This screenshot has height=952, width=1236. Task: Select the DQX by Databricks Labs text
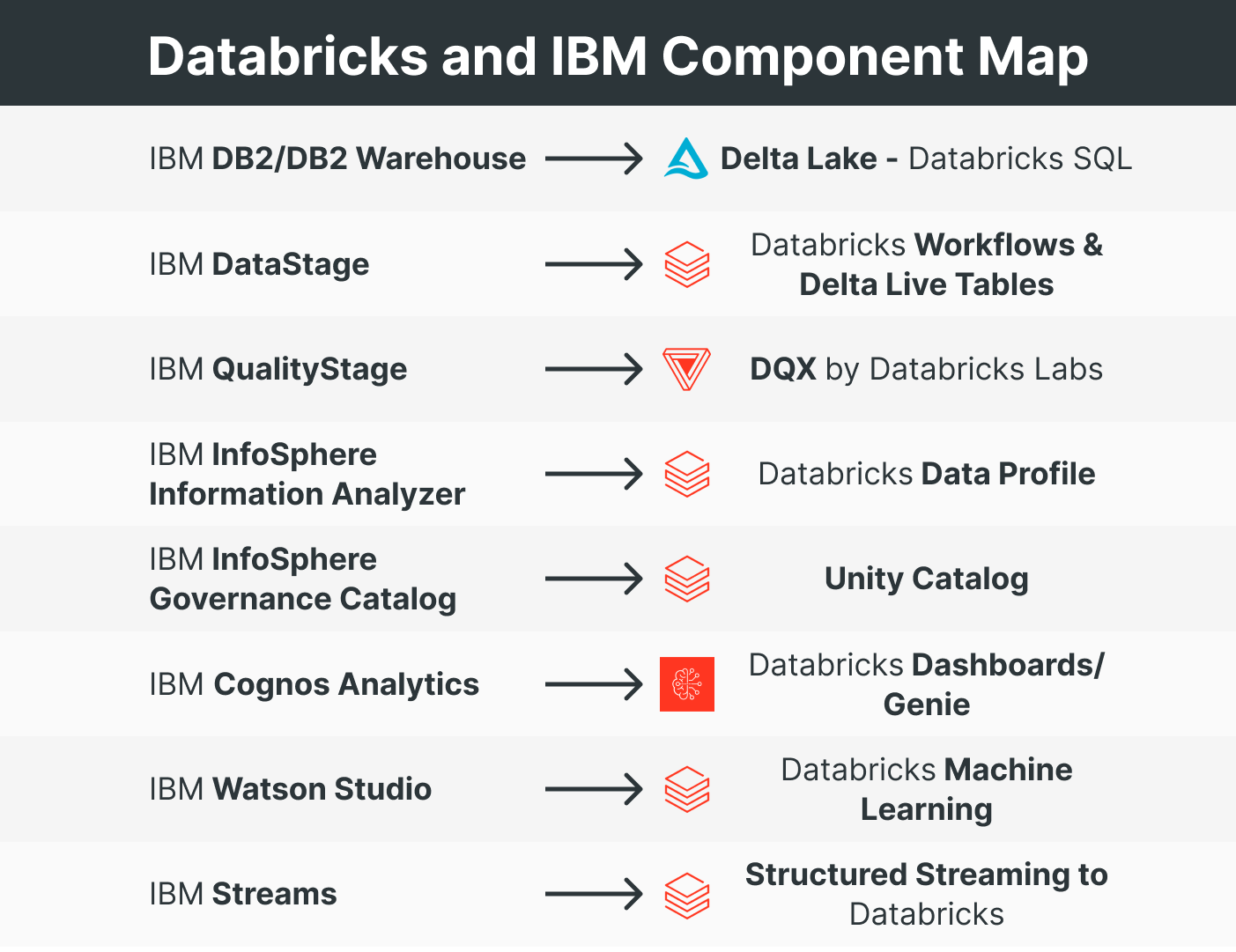pos(926,368)
